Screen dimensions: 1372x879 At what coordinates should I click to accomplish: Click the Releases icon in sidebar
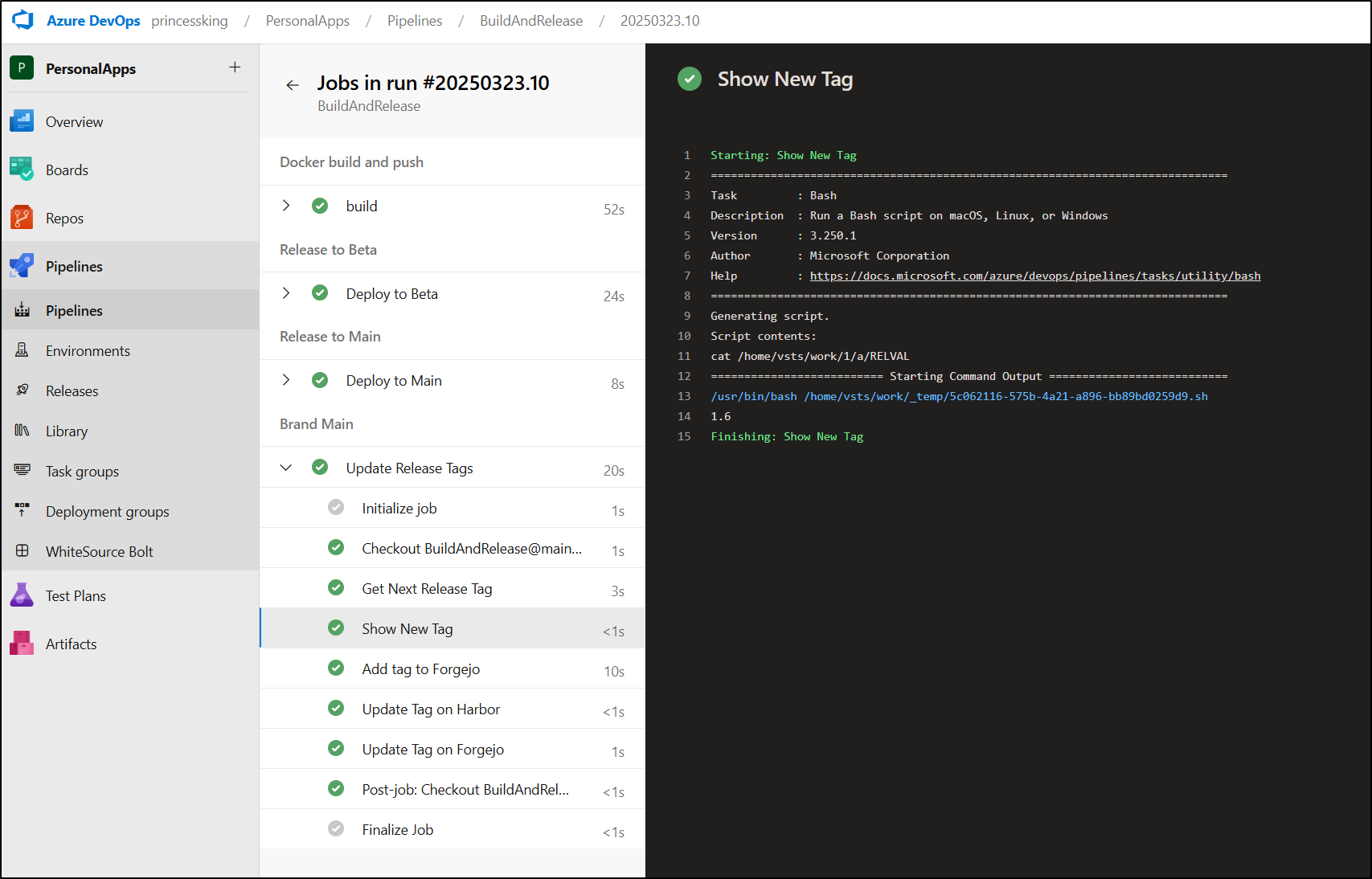[x=23, y=390]
